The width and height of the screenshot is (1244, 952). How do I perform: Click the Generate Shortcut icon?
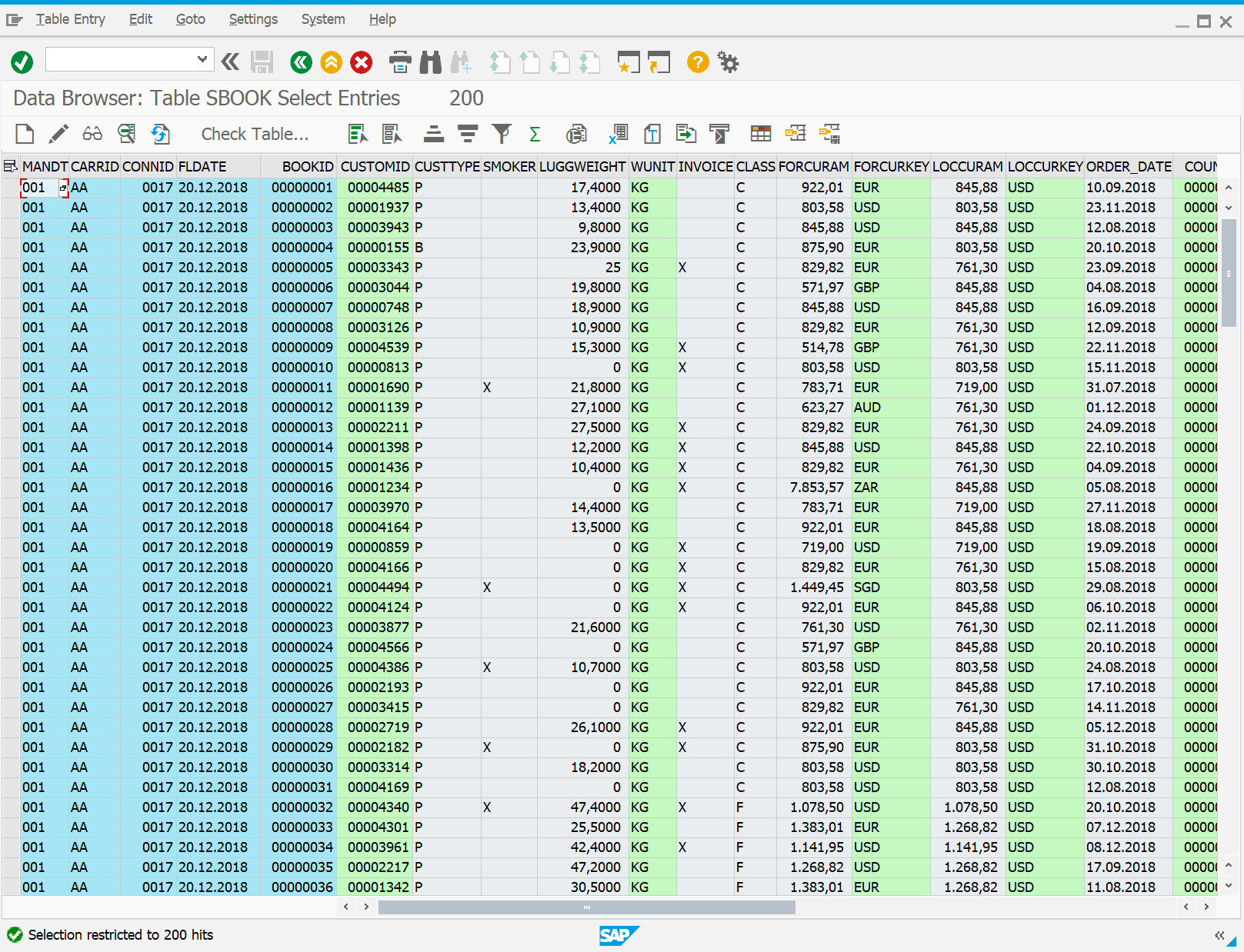coord(659,62)
